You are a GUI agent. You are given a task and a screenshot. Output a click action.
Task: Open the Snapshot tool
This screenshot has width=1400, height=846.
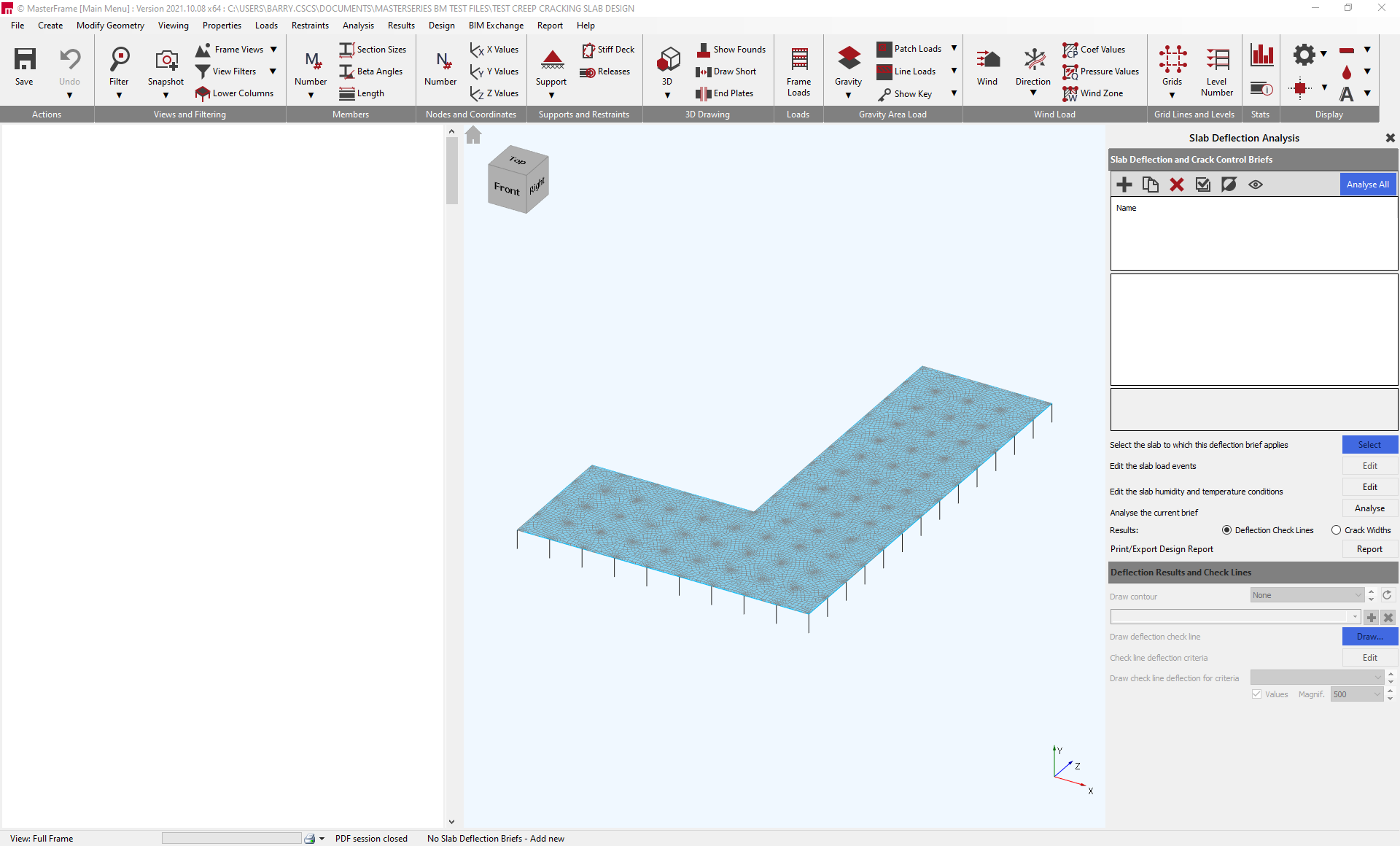click(x=166, y=66)
